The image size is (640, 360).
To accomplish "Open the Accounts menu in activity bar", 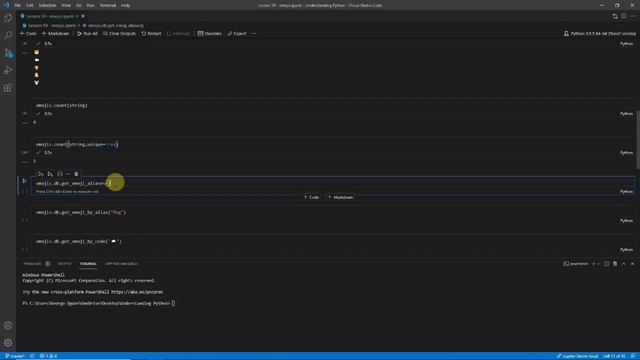I will coord(8,325).
